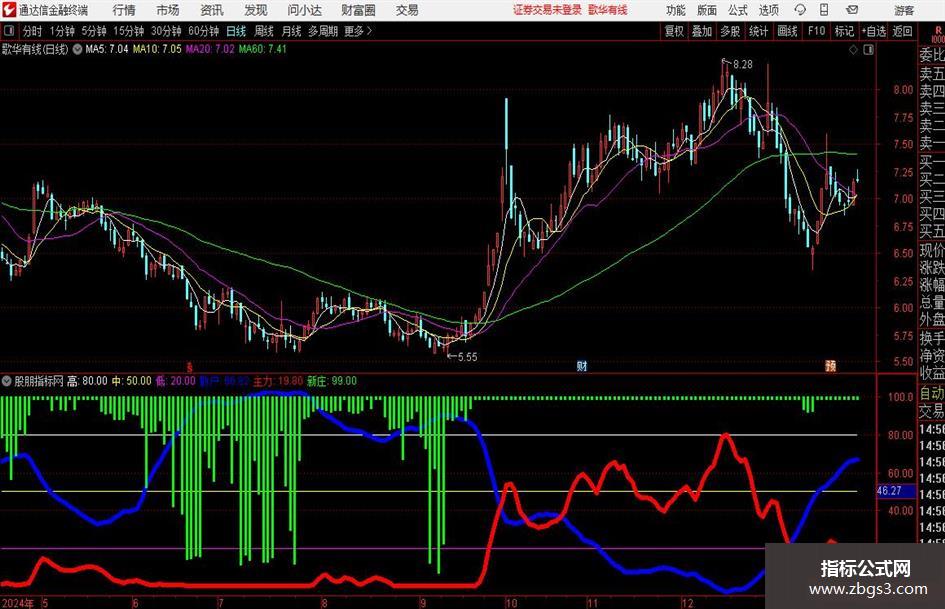Open the 发现 menu
Viewport: 945px width, 609px height.
[256, 10]
